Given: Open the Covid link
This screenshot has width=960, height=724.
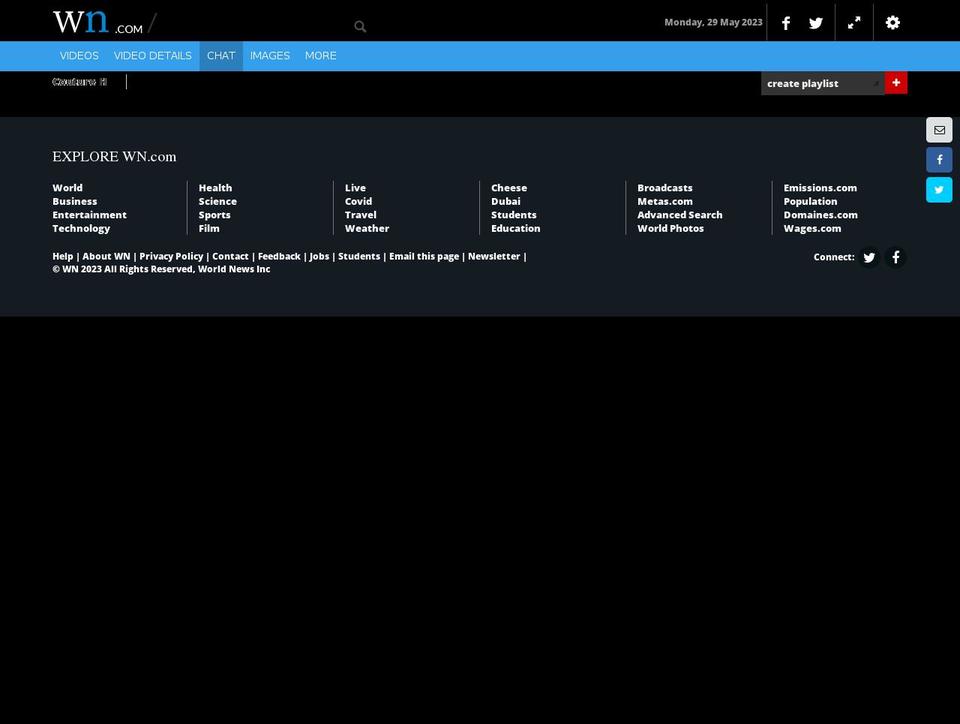Looking at the screenshot, I should [358, 201].
